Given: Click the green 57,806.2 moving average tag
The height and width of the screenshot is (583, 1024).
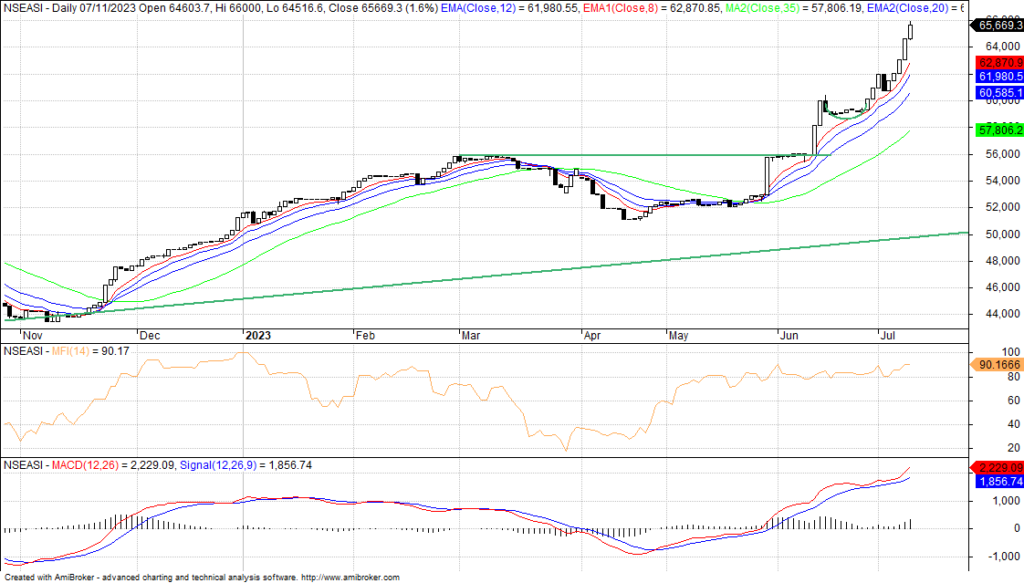Looking at the screenshot, I should 997,130.
